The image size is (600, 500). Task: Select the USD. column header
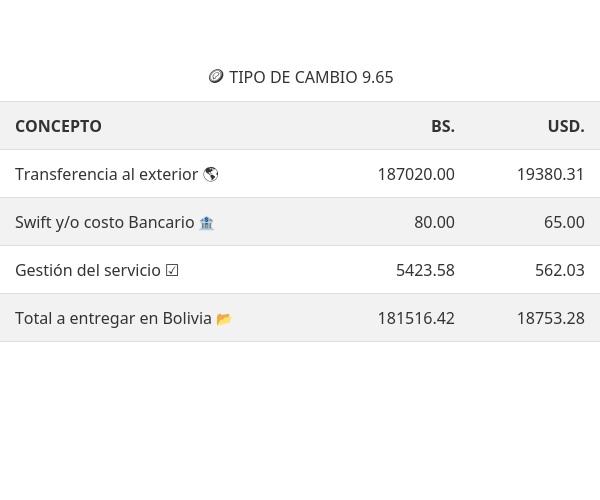coord(565,126)
